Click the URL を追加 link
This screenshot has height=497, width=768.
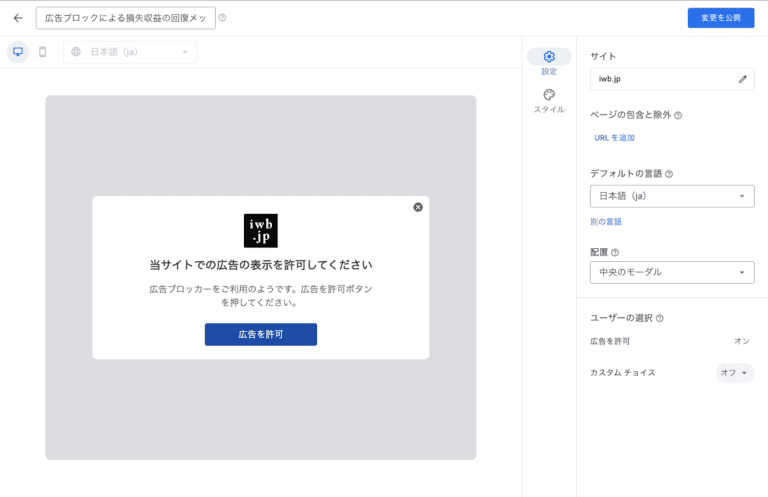(x=614, y=138)
